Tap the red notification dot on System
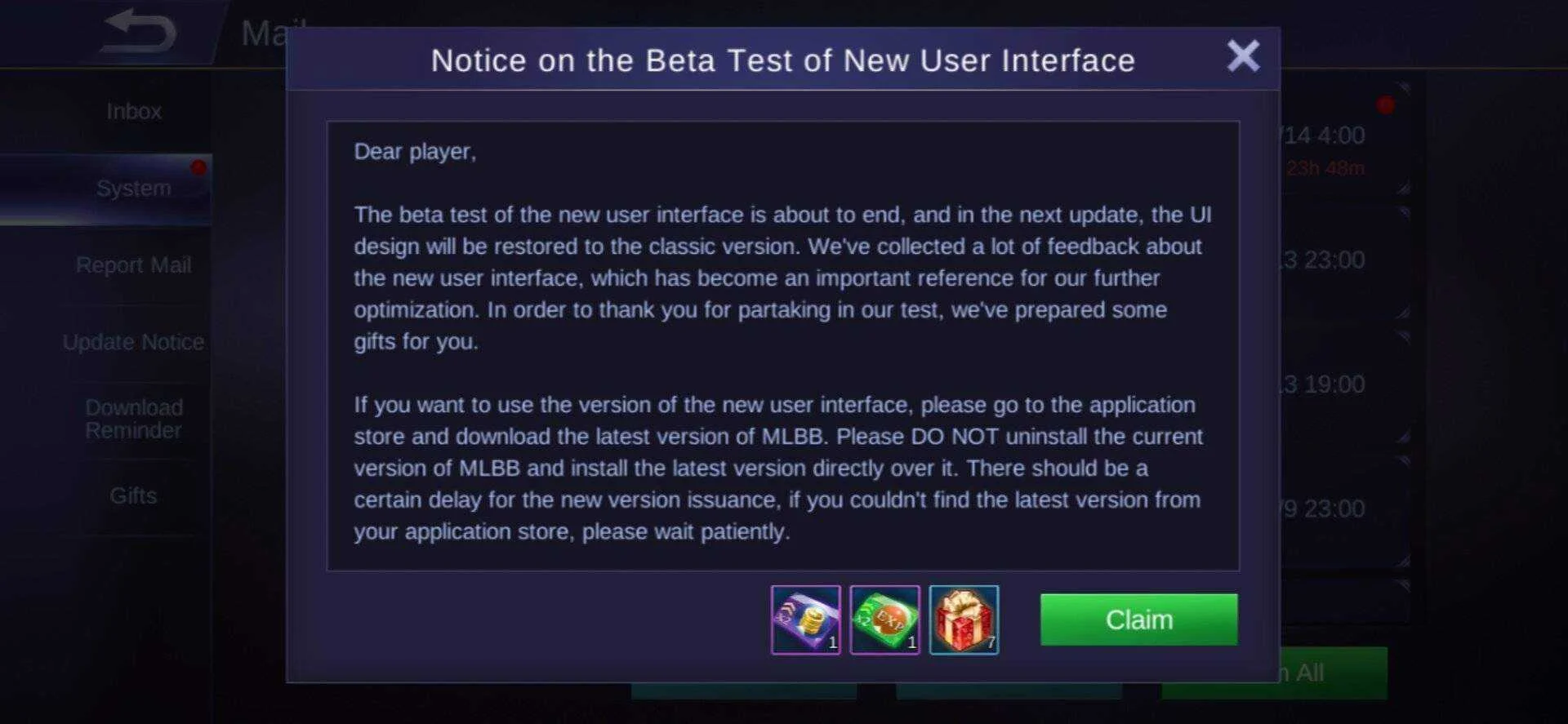The width and height of the screenshot is (1568, 724). pos(198,167)
